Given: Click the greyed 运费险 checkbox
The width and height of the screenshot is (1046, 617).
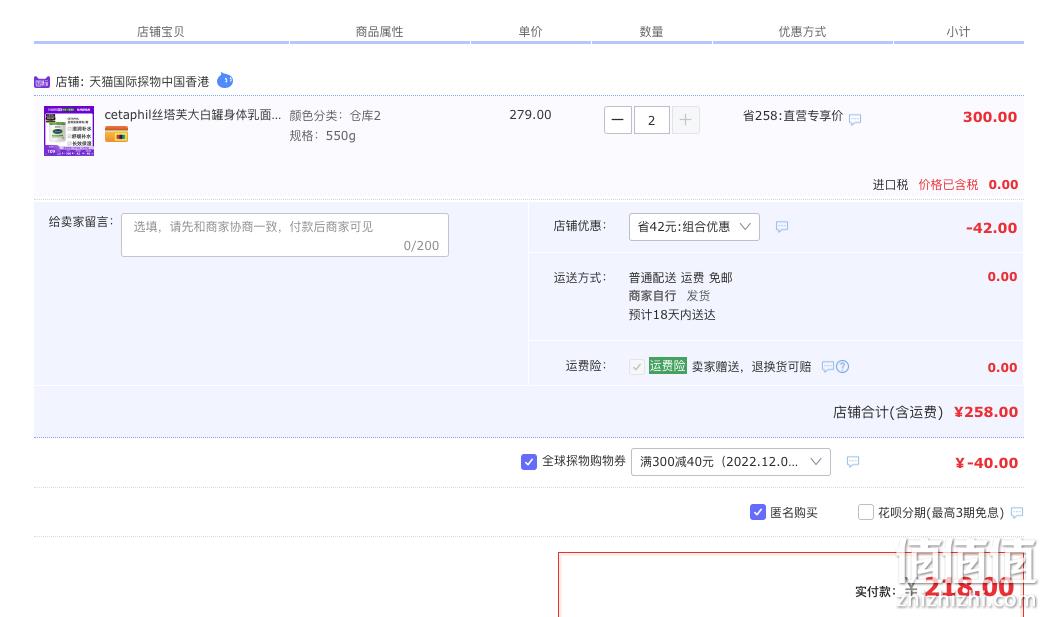Looking at the screenshot, I should pyautogui.click(x=636, y=366).
